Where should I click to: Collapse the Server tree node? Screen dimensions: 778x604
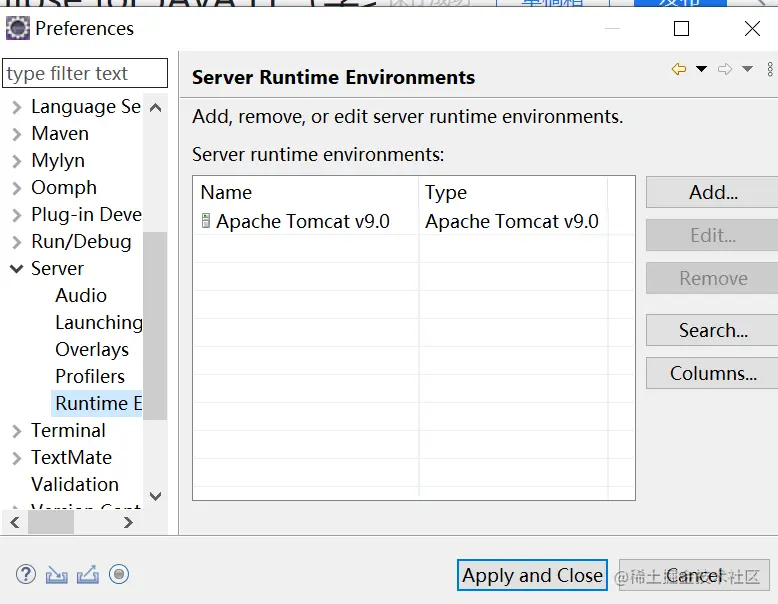click(17, 269)
